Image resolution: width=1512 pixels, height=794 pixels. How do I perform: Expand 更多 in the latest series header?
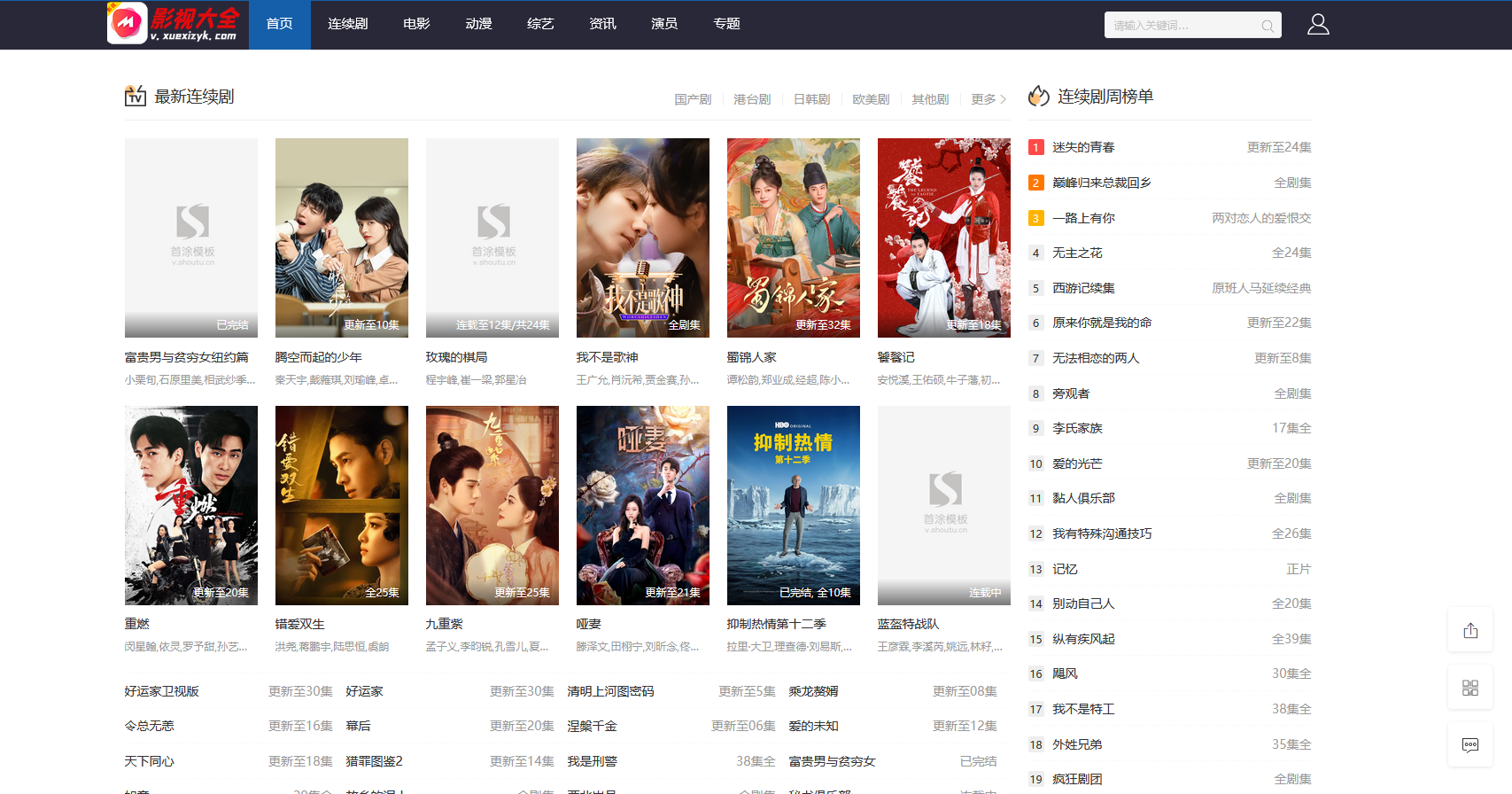tap(989, 99)
